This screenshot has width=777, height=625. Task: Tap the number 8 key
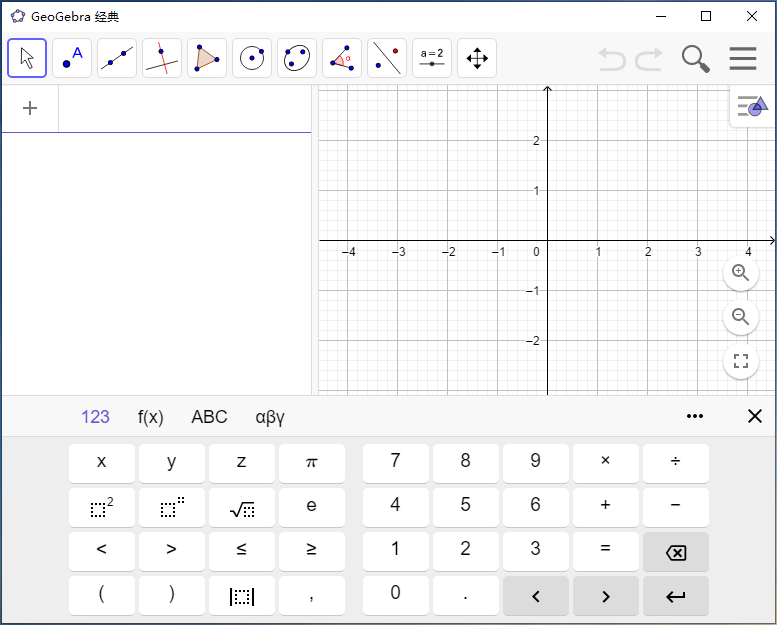click(x=466, y=463)
